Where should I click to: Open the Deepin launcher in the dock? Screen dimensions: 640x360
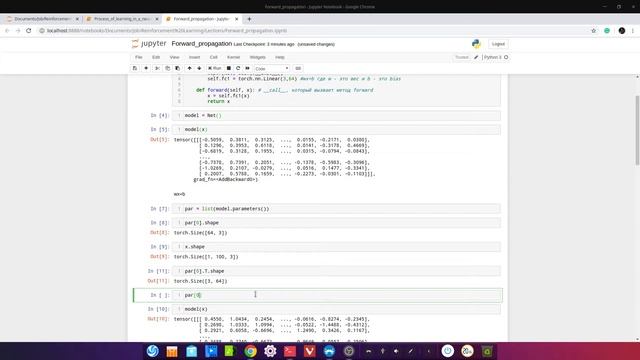tap(153, 351)
